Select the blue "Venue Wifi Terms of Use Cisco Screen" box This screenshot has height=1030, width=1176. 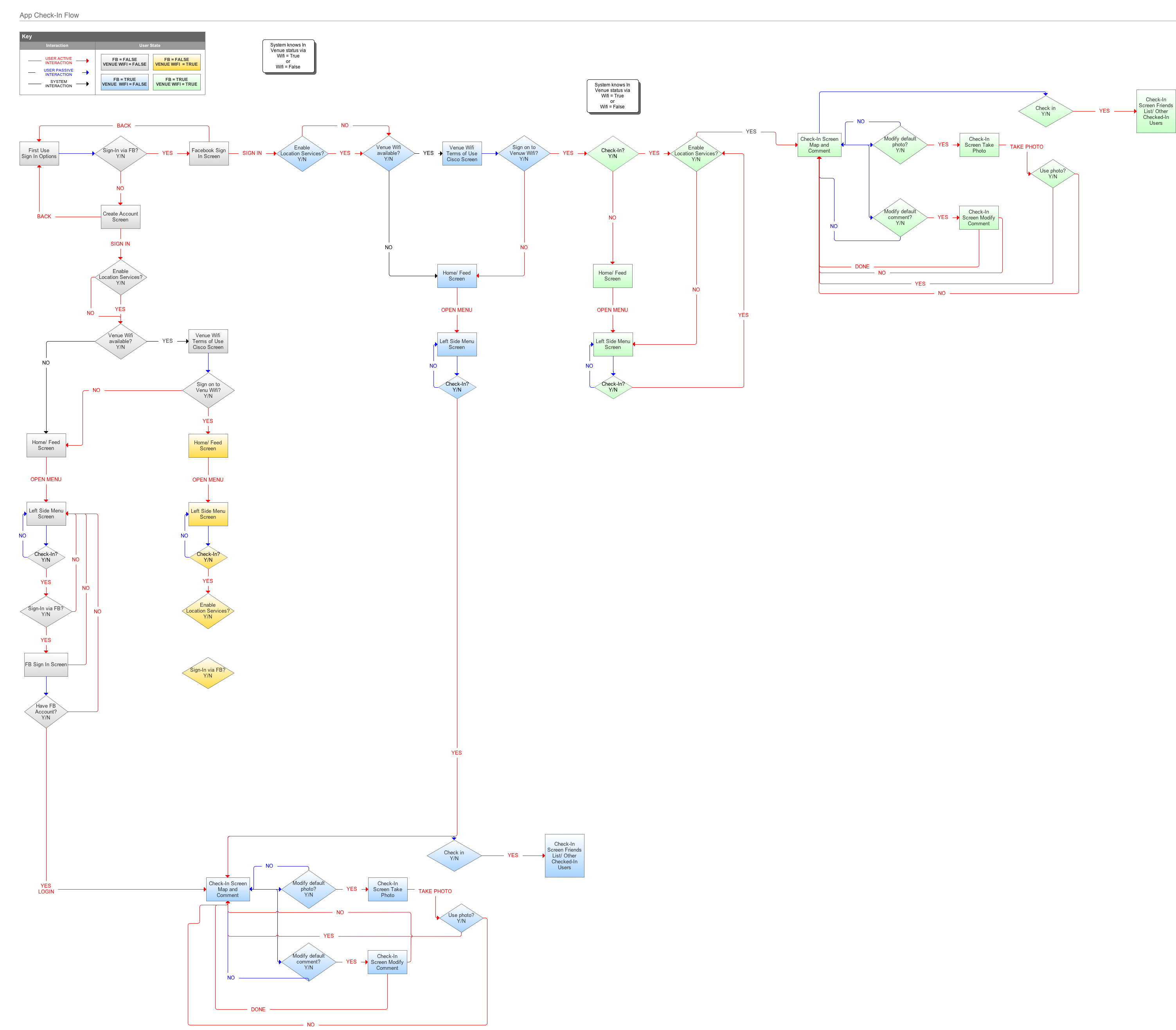click(462, 153)
